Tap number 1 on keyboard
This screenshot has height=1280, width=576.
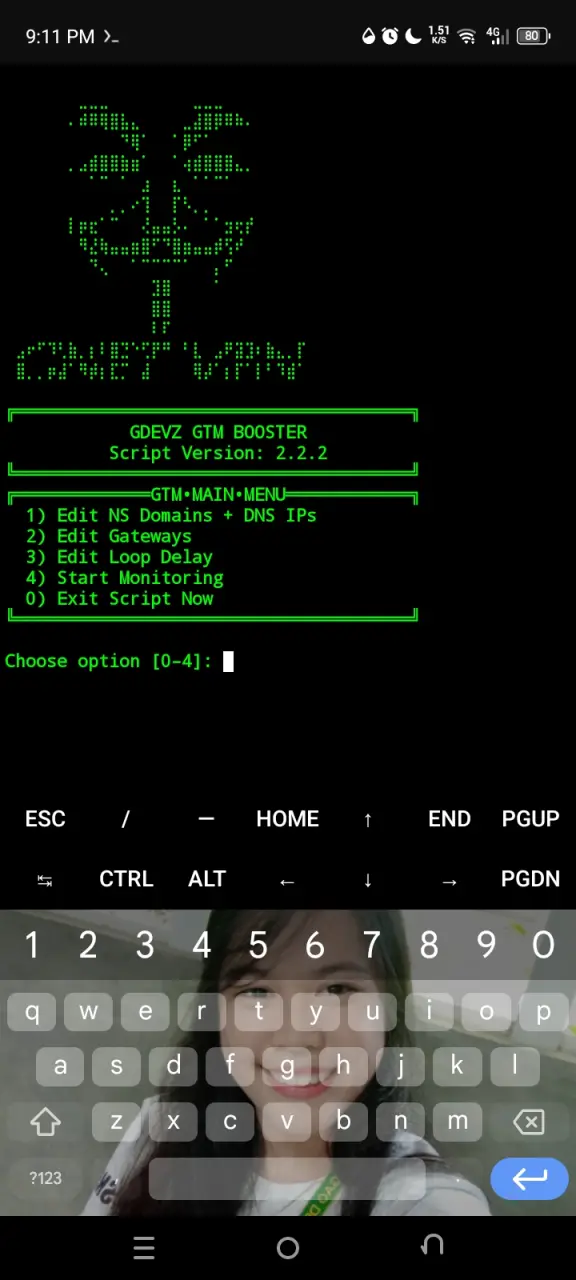coord(32,945)
